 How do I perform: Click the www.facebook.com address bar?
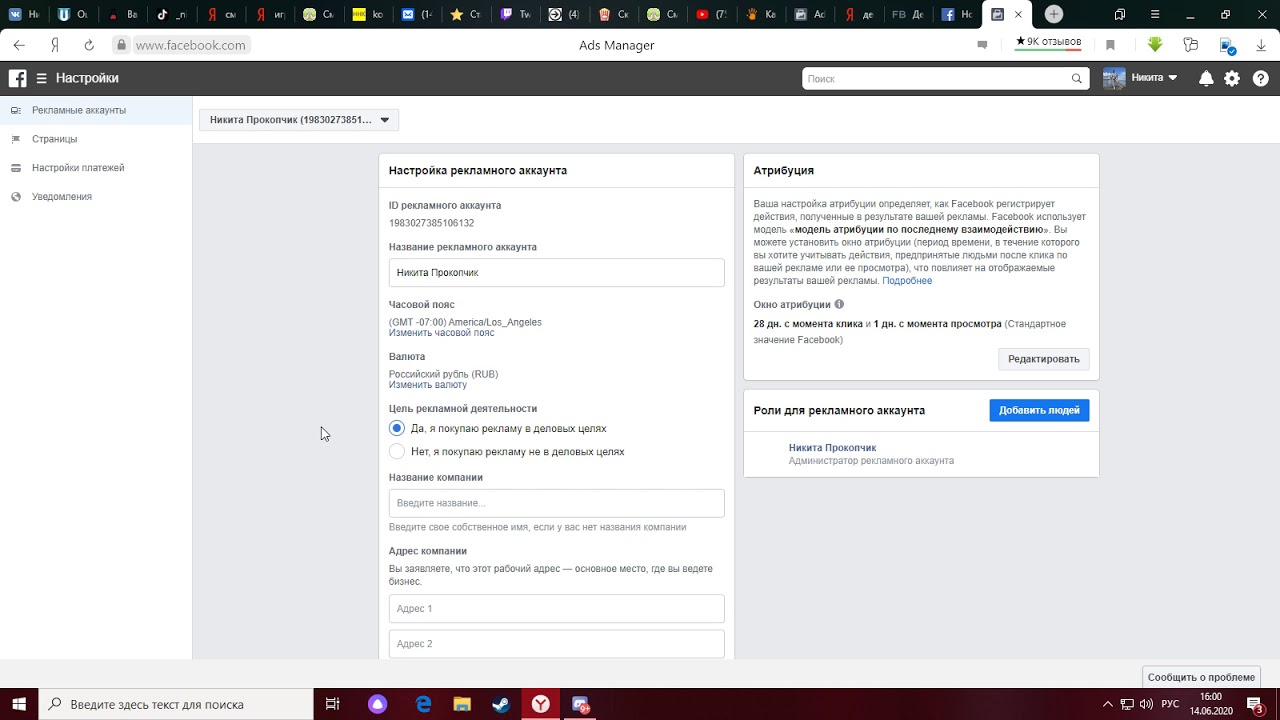coord(190,45)
